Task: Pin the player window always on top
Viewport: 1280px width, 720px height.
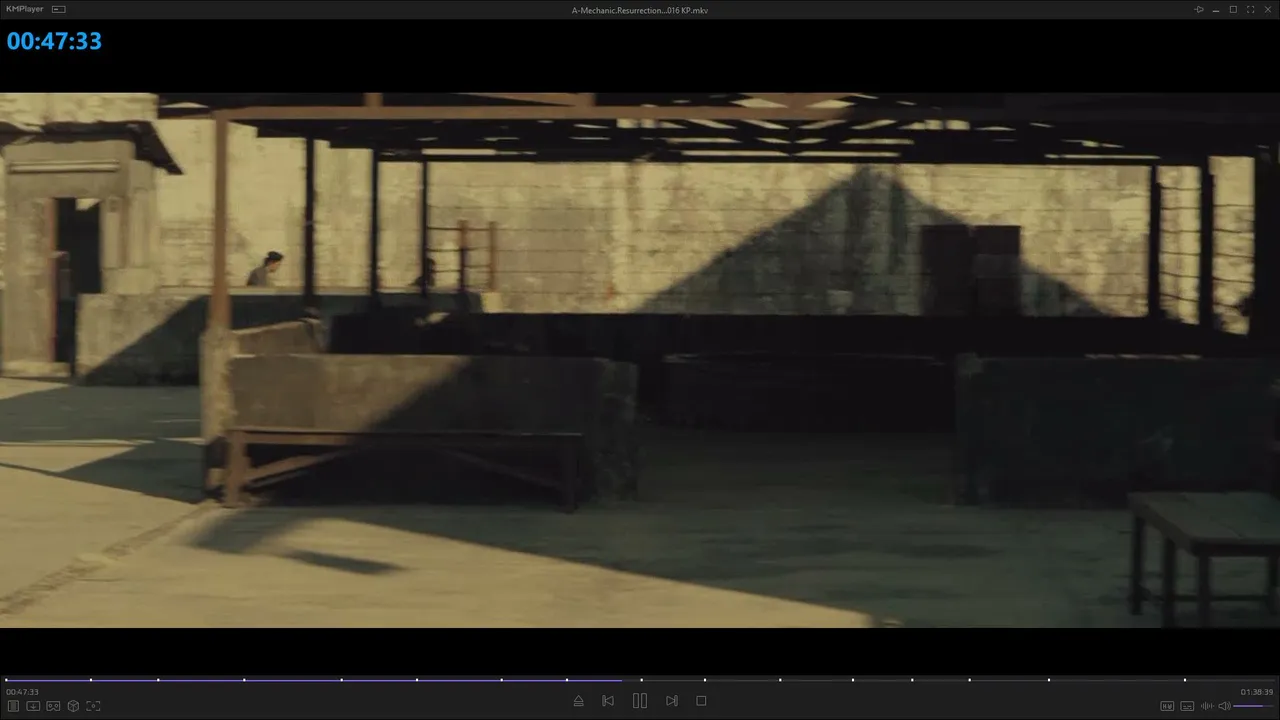Action: 1199,10
